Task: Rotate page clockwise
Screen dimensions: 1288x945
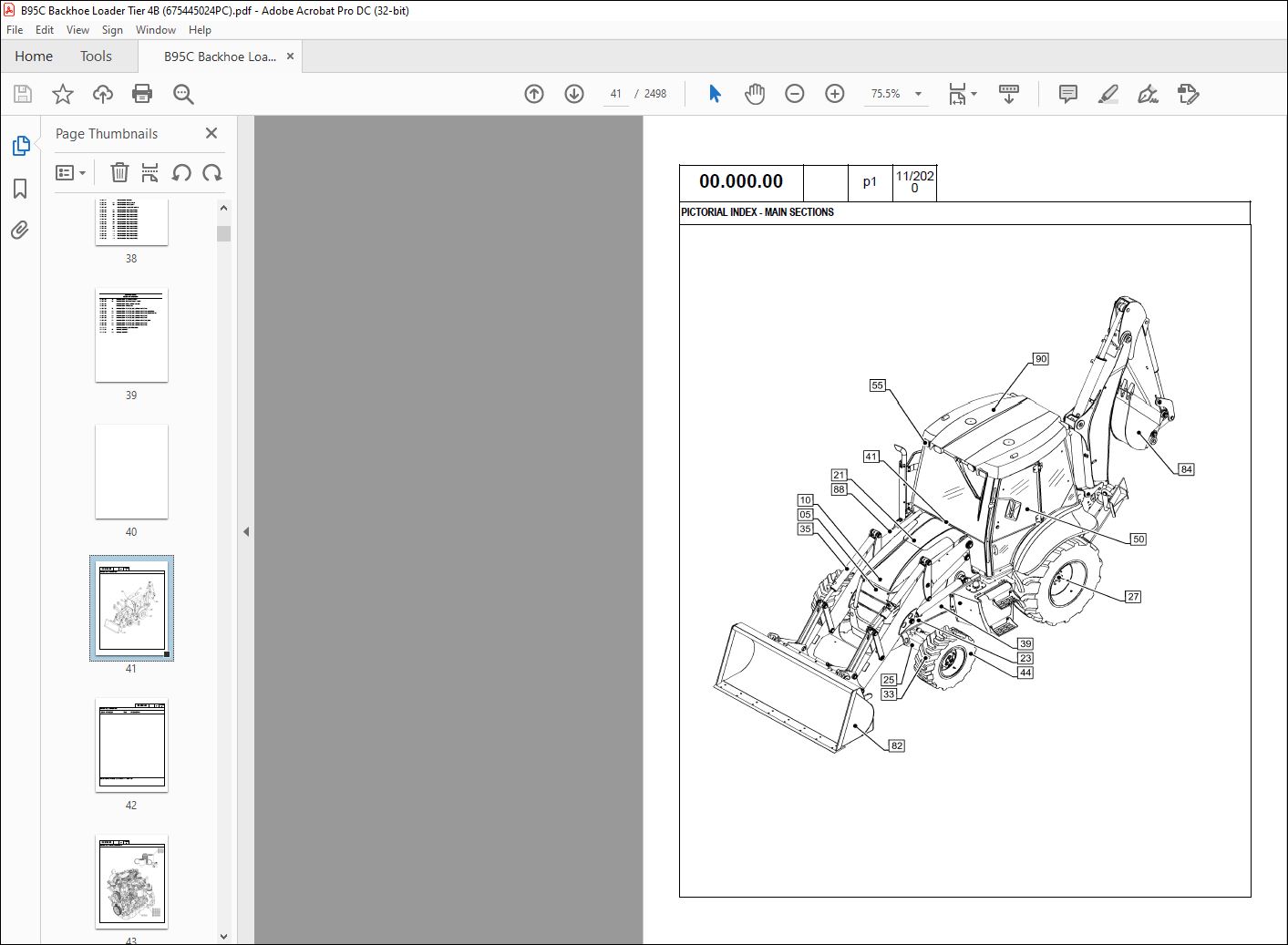Action: [212, 172]
